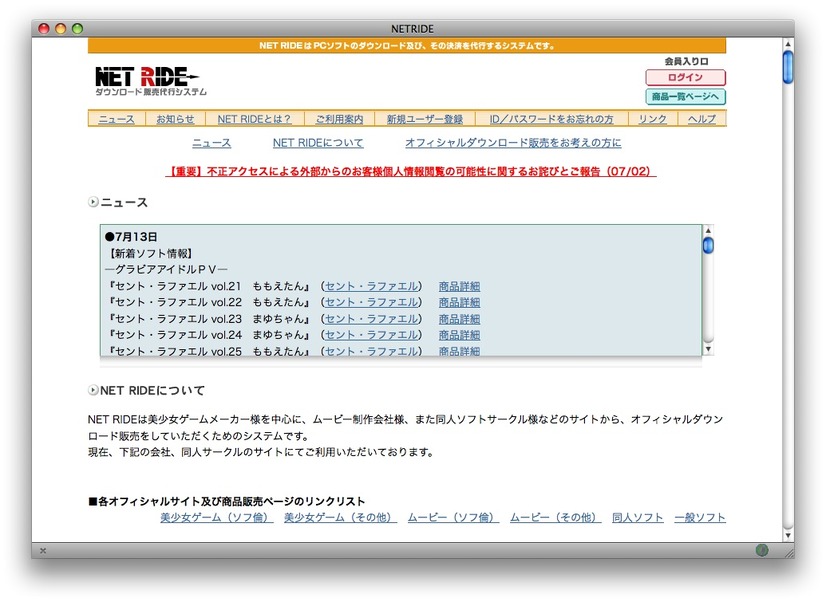
Task: Click the ログイン button
Action: point(685,77)
